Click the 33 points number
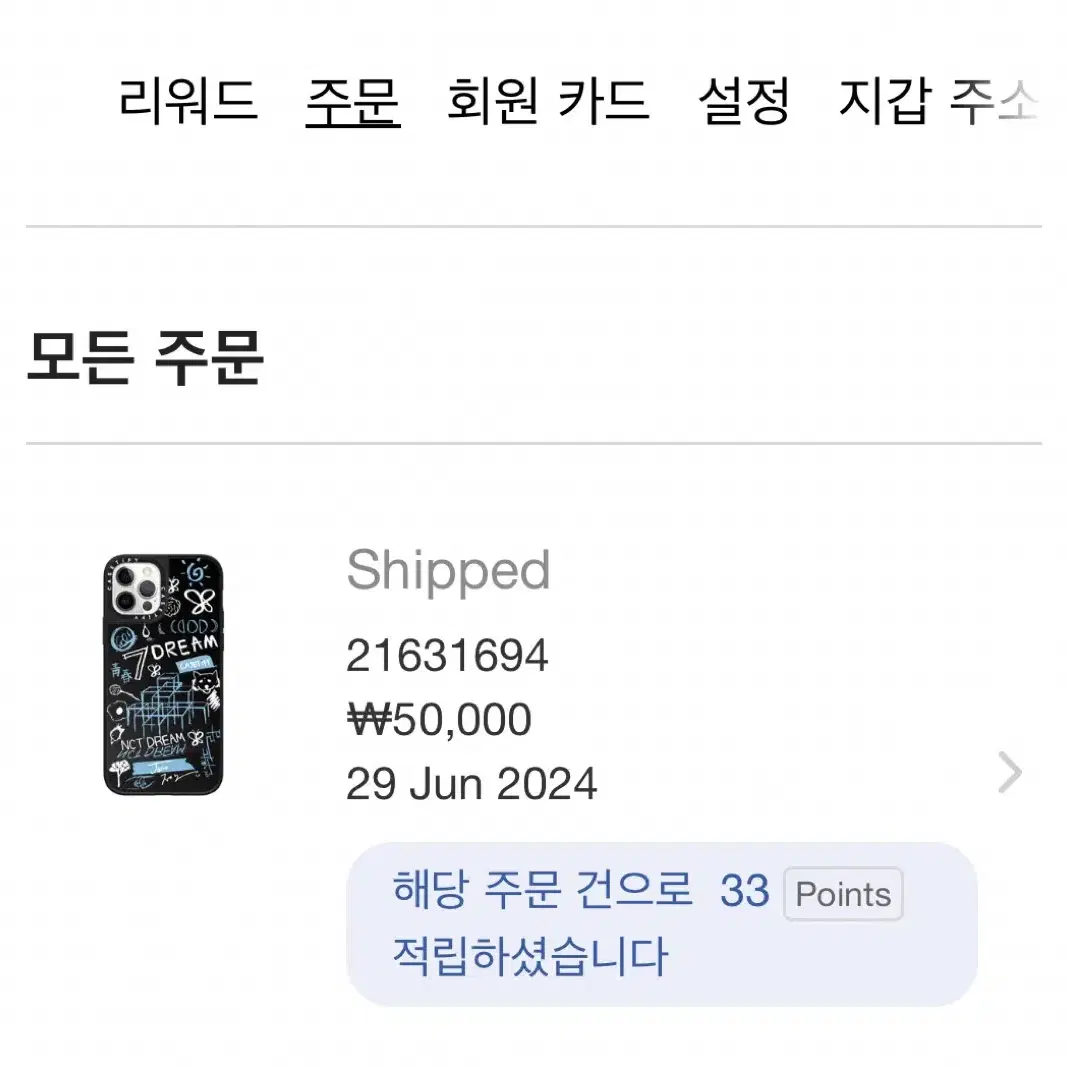Screen dimensions: 1069x1069 tap(744, 891)
